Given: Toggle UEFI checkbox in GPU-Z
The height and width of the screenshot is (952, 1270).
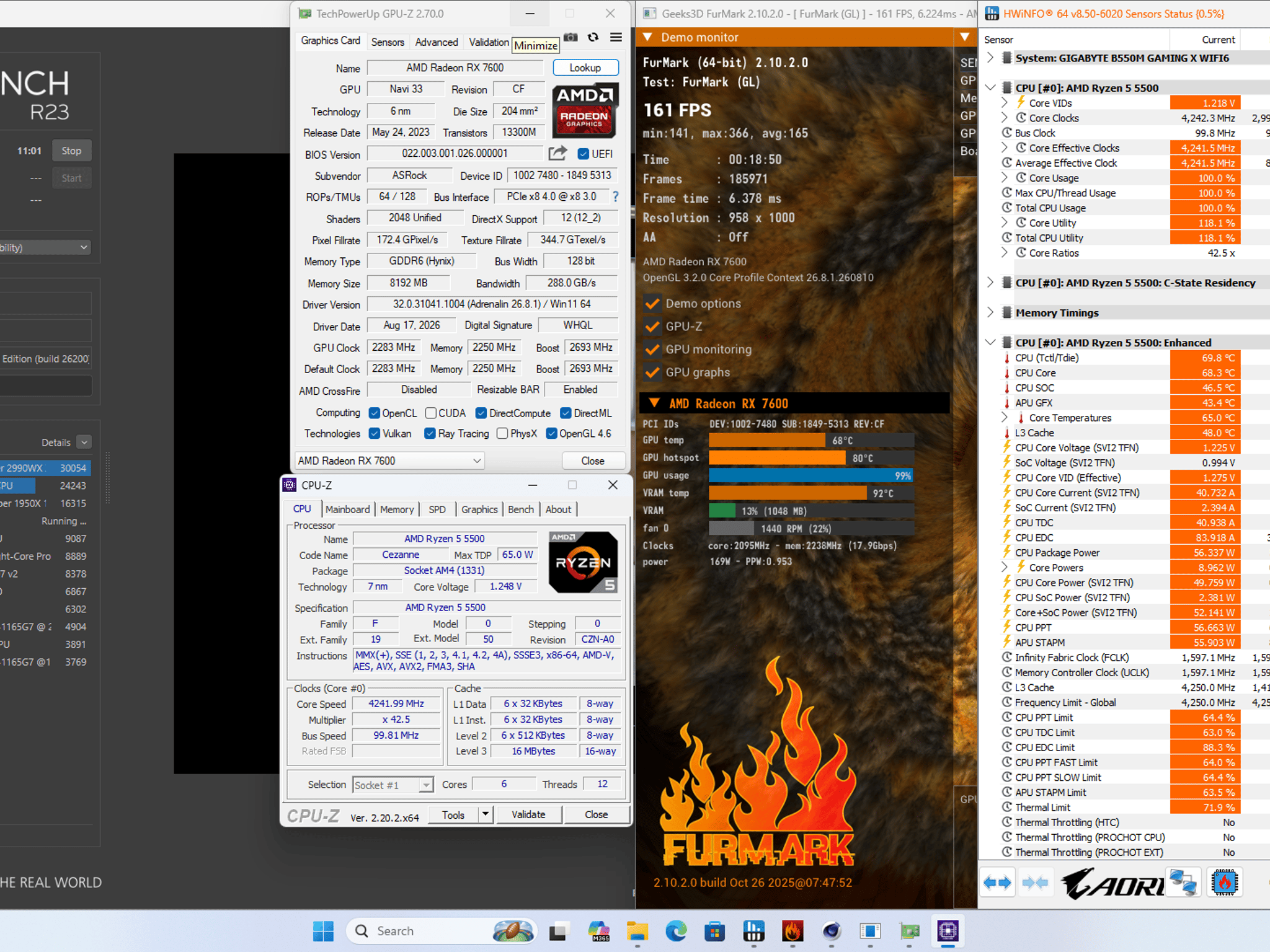Looking at the screenshot, I should pyautogui.click(x=583, y=154).
